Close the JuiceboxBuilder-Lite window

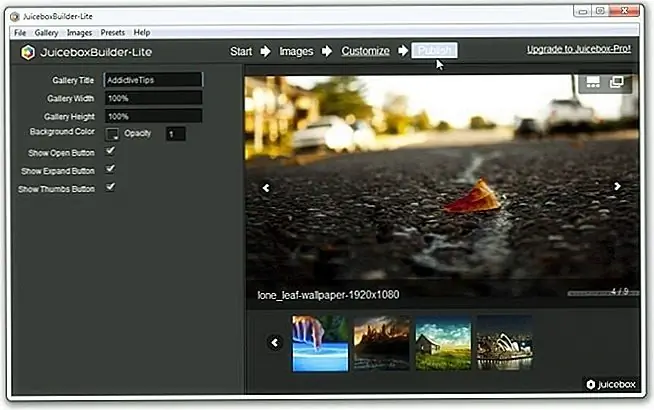(624, 11)
